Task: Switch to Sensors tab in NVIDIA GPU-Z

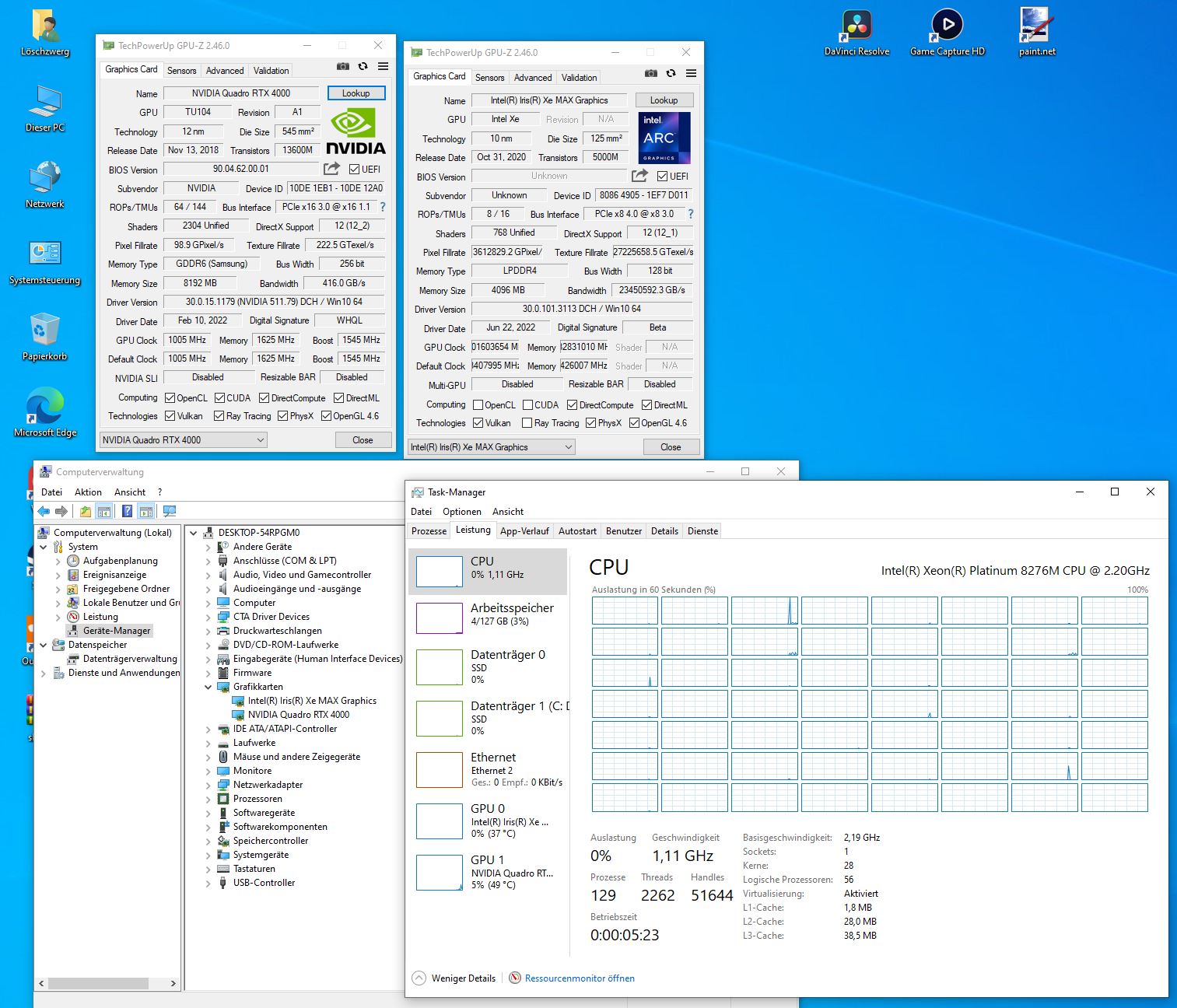Action: [x=182, y=71]
